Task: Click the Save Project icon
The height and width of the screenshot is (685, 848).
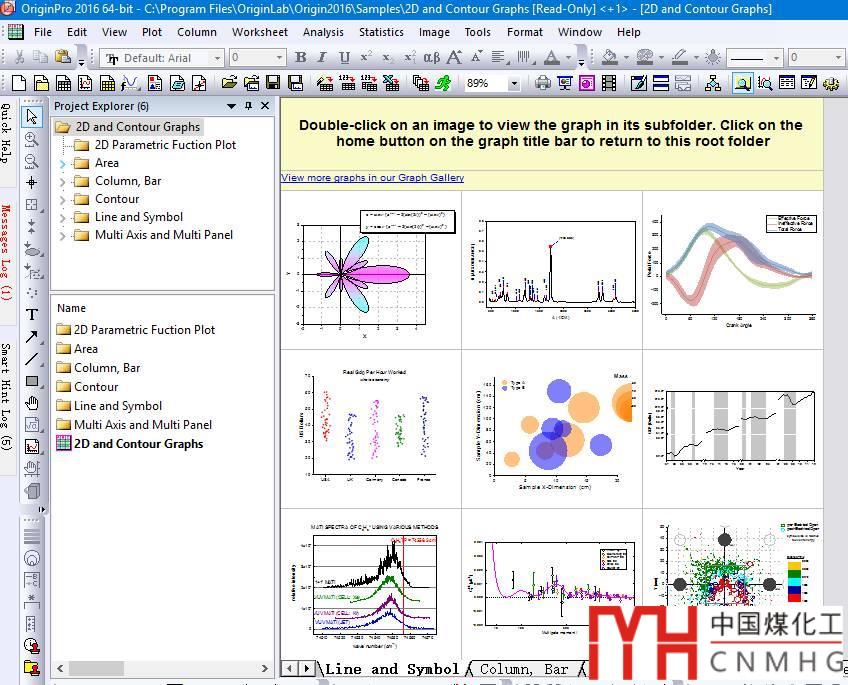Action: click(x=273, y=83)
